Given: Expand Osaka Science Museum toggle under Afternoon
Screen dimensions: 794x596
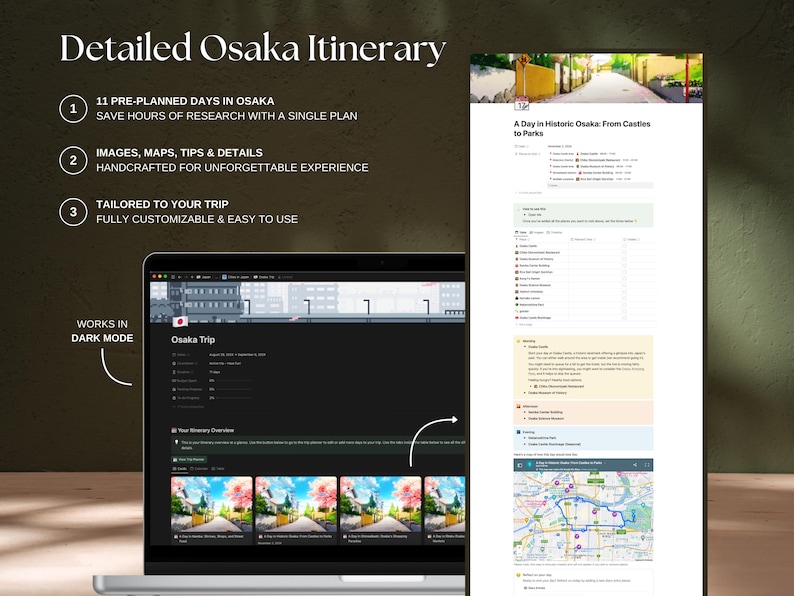Looking at the screenshot, I should (525, 419).
